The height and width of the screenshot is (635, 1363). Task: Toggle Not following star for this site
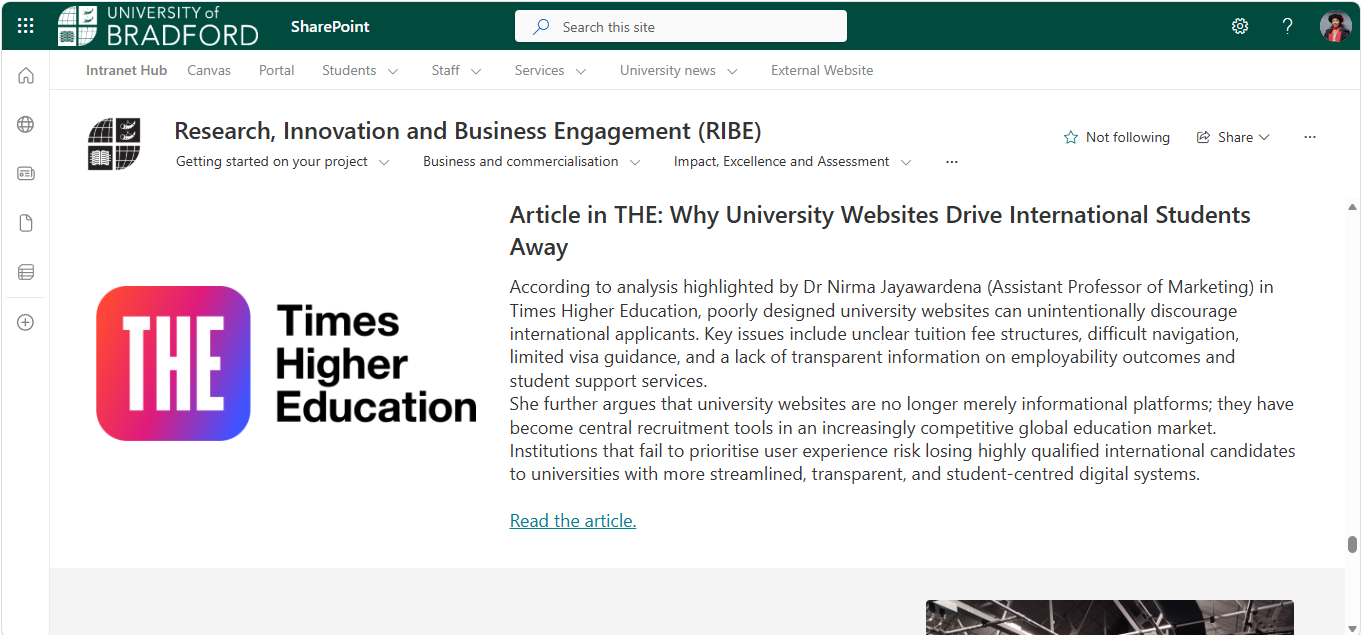tap(1116, 137)
